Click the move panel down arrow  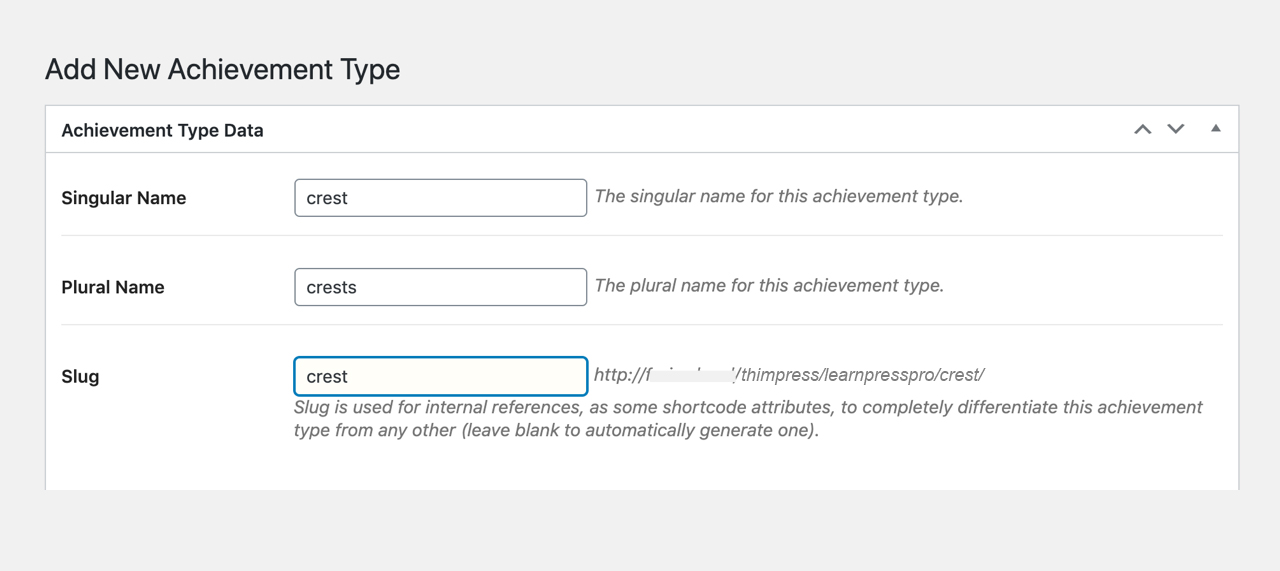1176,129
